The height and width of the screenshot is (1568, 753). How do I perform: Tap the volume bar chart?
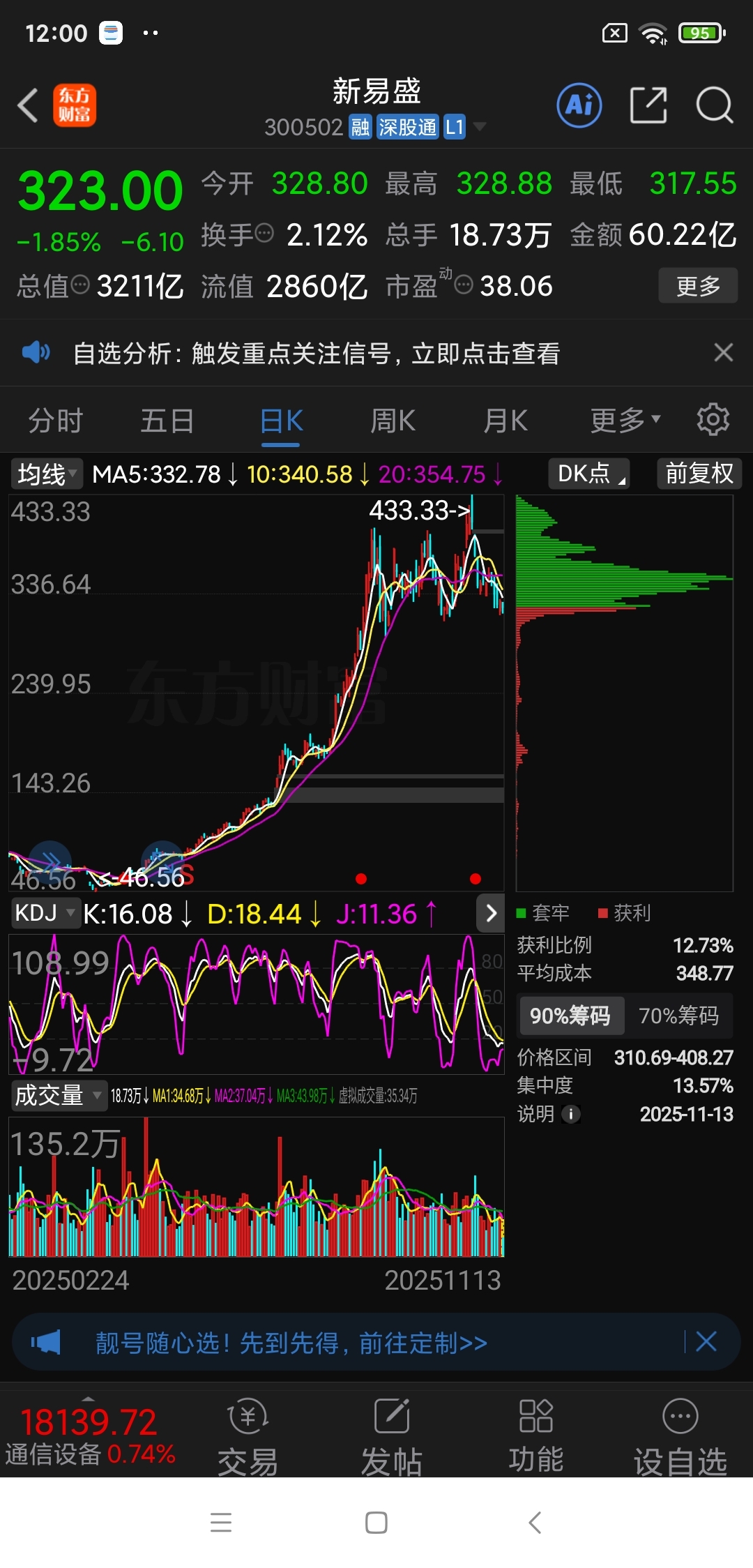click(x=256, y=1186)
